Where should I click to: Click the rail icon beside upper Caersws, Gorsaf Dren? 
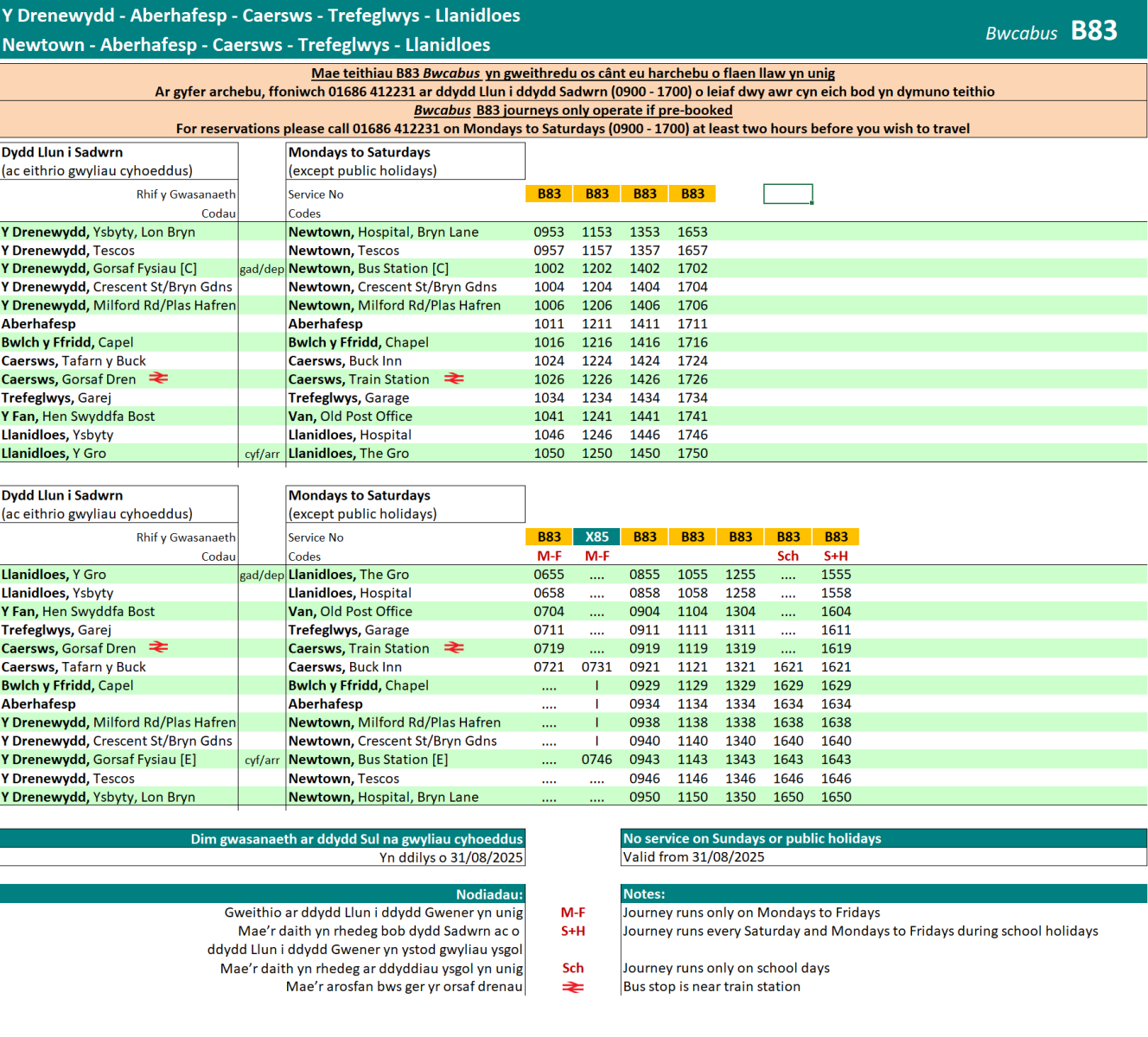[158, 379]
